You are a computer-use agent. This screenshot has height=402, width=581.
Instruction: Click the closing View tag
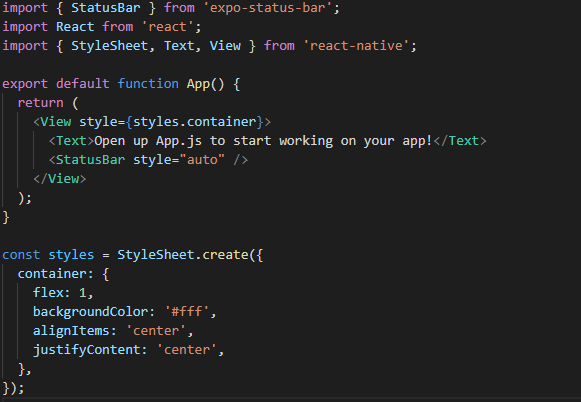tap(60, 179)
